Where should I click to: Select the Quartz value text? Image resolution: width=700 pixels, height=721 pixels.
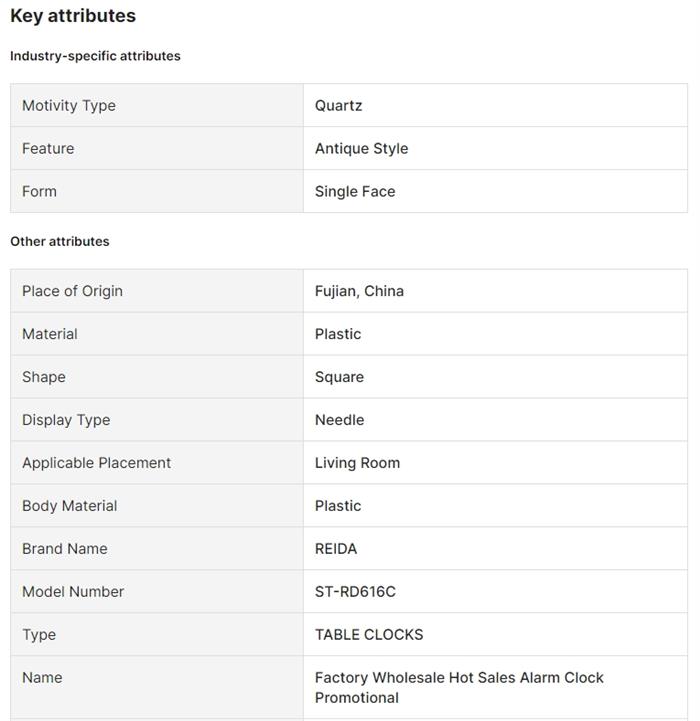(x=338, y=105)
